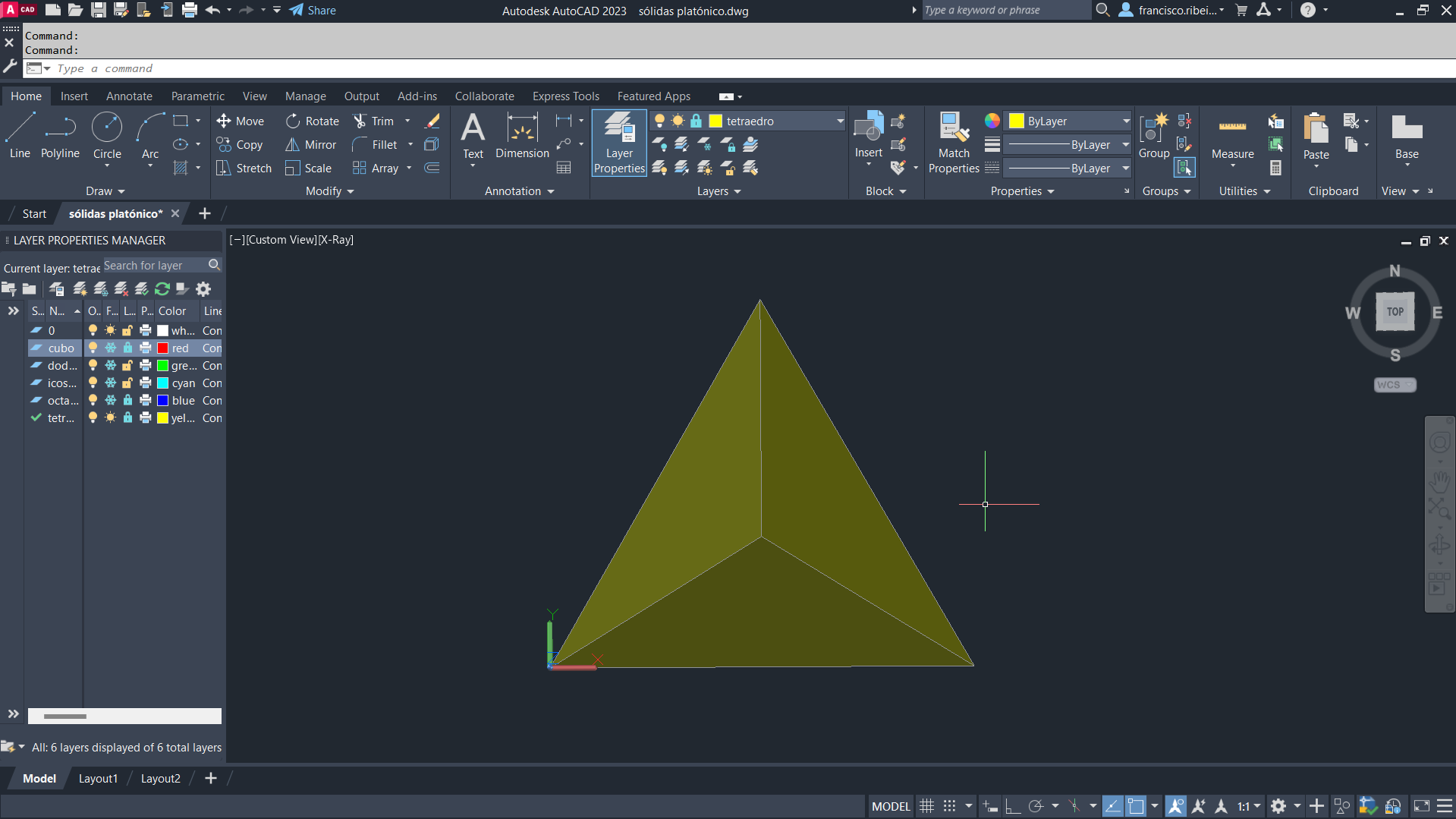Click the Trim tool
This screenshot has height=819, width=1456.
point(373,121)
